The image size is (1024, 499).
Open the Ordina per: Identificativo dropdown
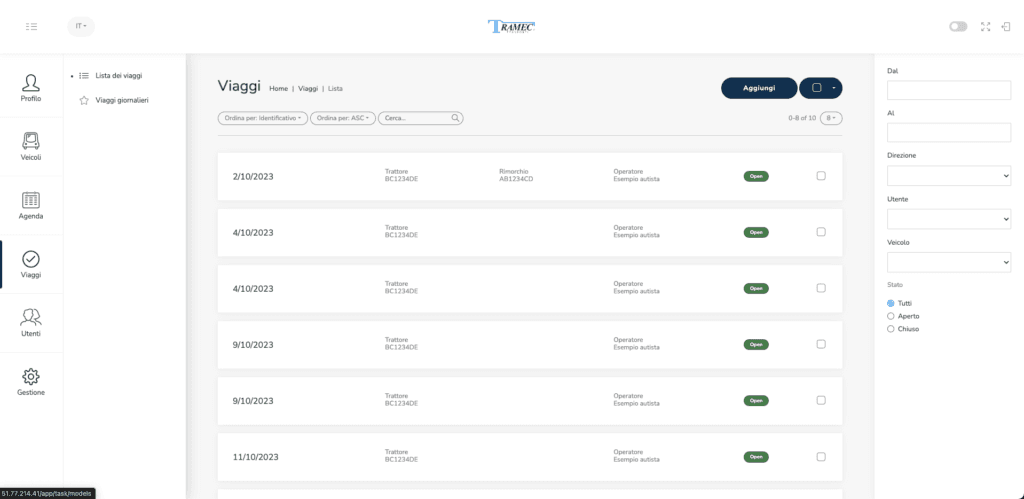tap(263, 118)
